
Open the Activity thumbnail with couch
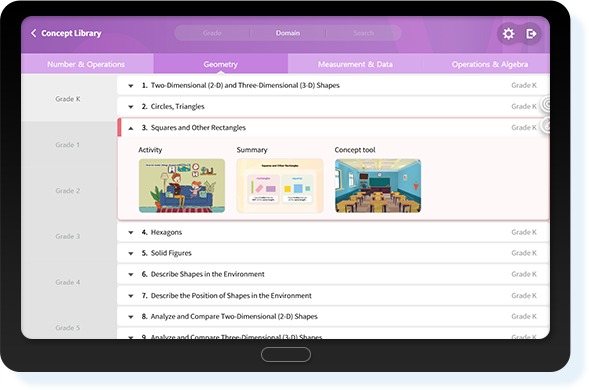click(182, 186)
